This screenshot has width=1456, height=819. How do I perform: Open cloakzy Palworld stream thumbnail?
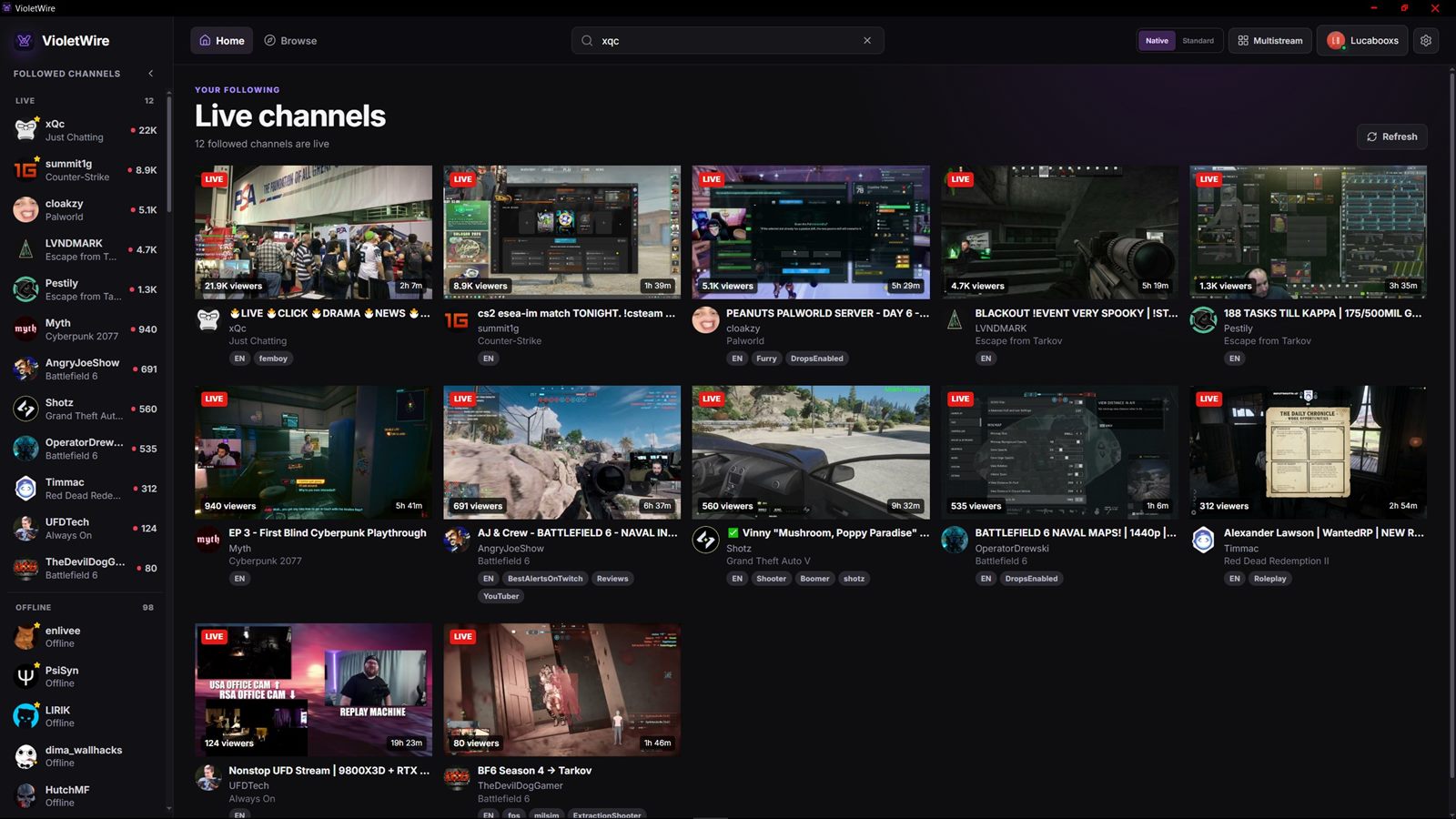[x=811, y=232]
